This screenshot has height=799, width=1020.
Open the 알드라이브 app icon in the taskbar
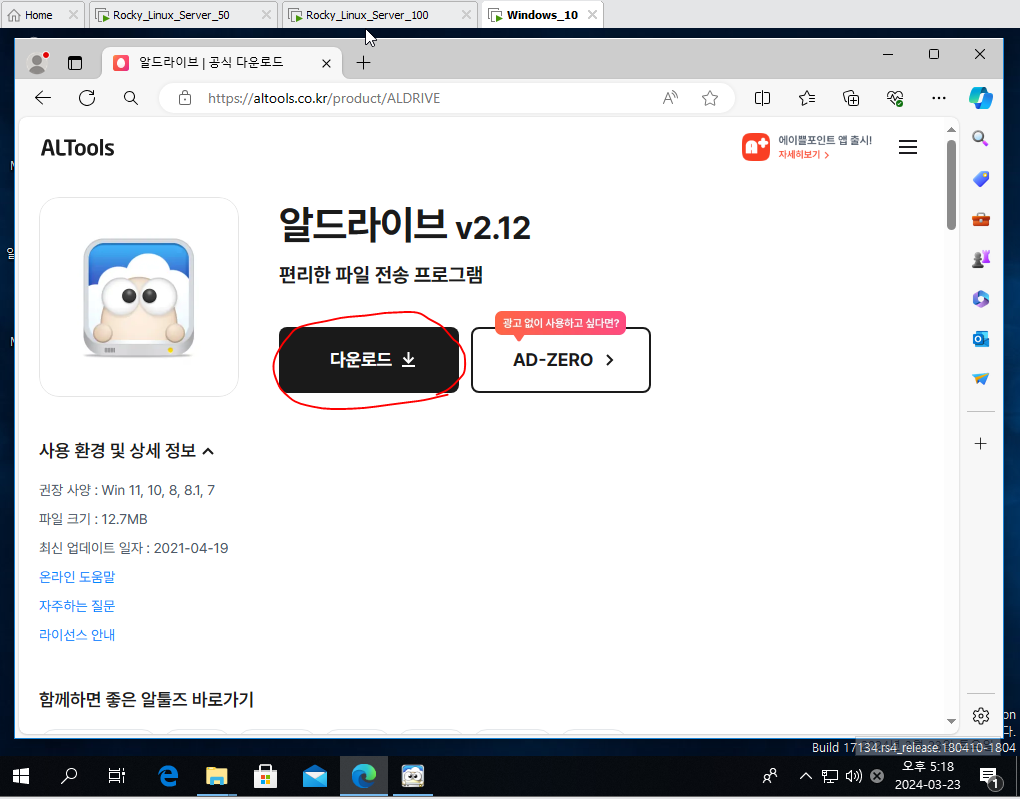412,776
